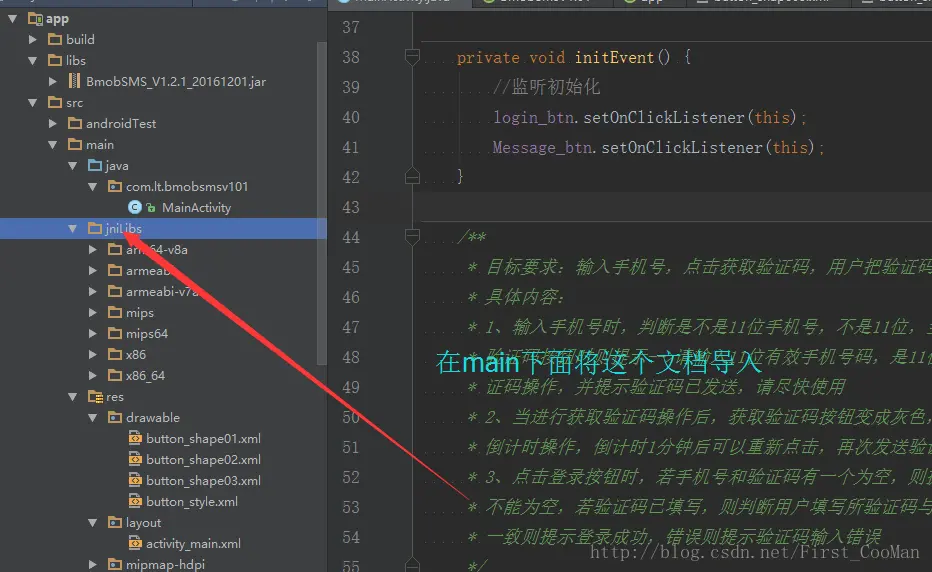Click the activity_main.xml file icon
Screen dimensions: 932x572
coord(136,544)
